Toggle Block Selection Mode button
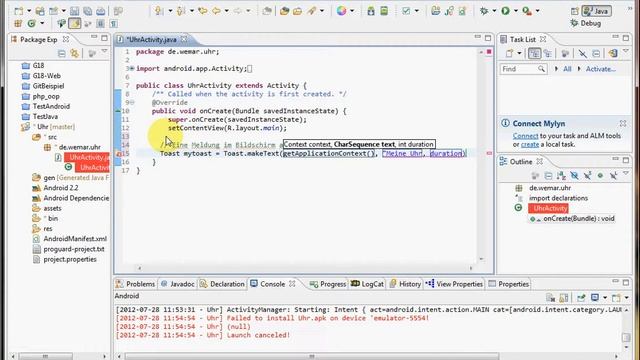Viewport: 640px width, 360px height. pyautogui.click(x=100, y=24)
